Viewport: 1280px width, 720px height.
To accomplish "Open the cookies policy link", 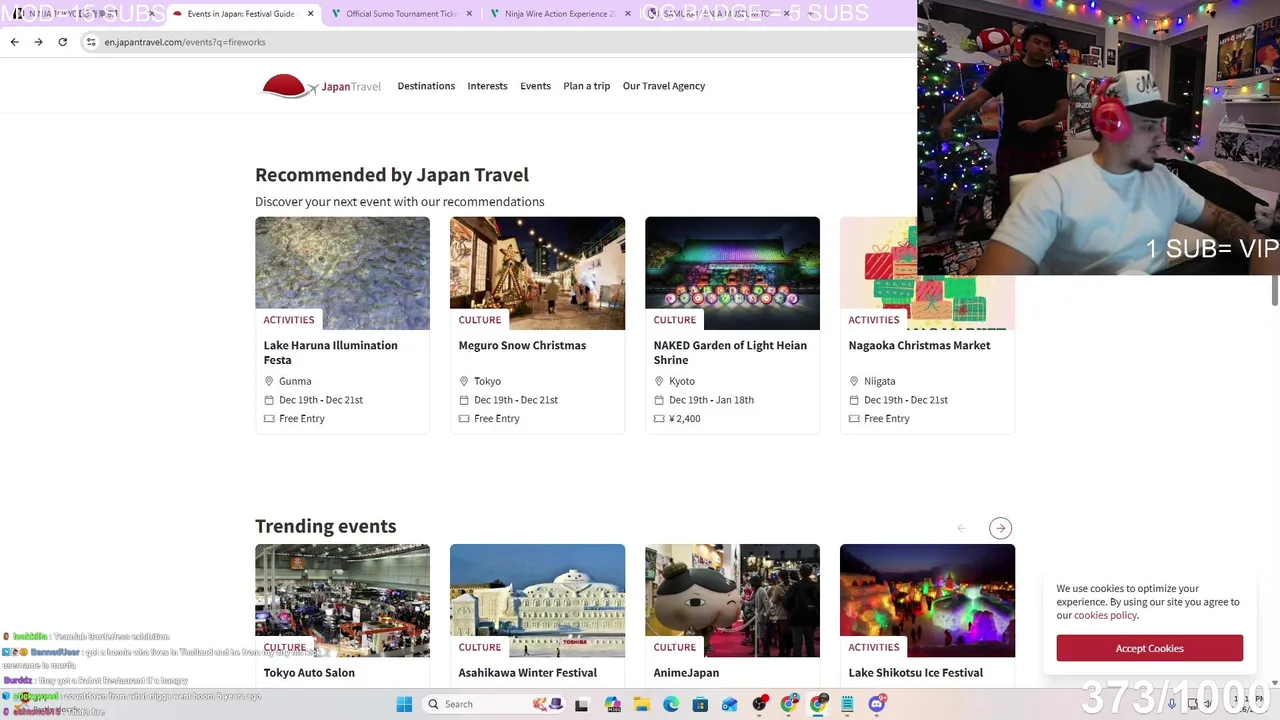I will (1105, 615).
